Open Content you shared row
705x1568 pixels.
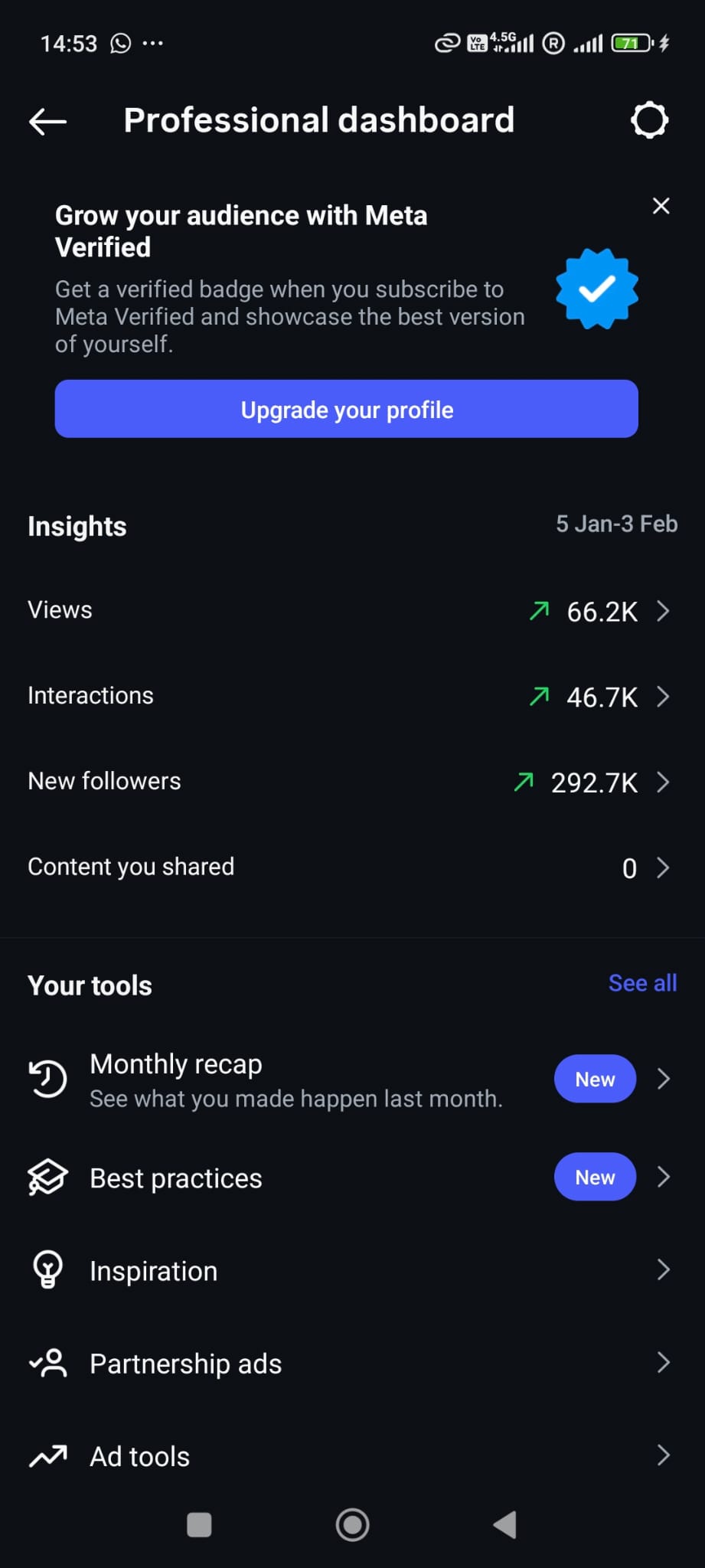(x=352, y=867)
